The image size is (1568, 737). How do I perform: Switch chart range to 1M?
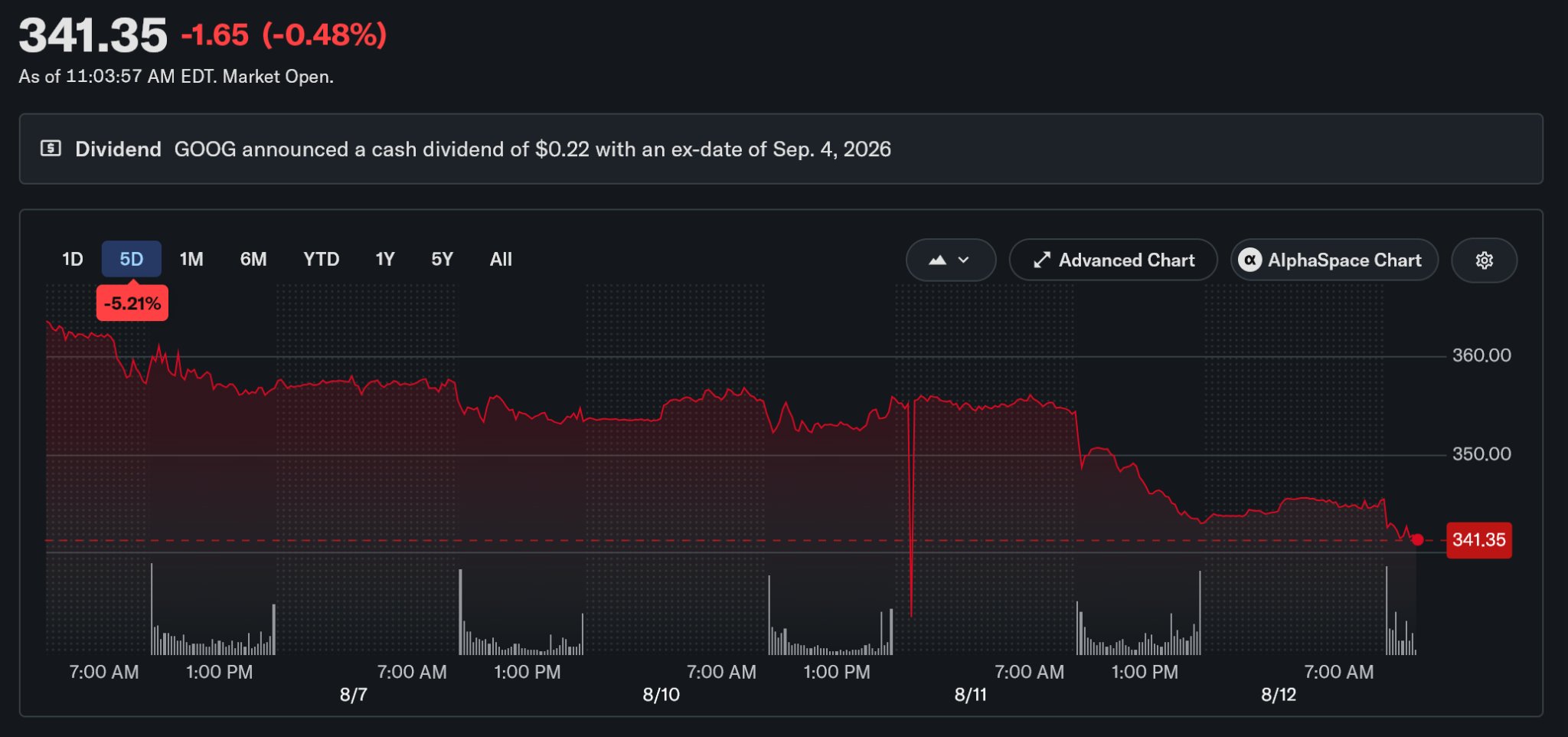[x=191, y=259]
